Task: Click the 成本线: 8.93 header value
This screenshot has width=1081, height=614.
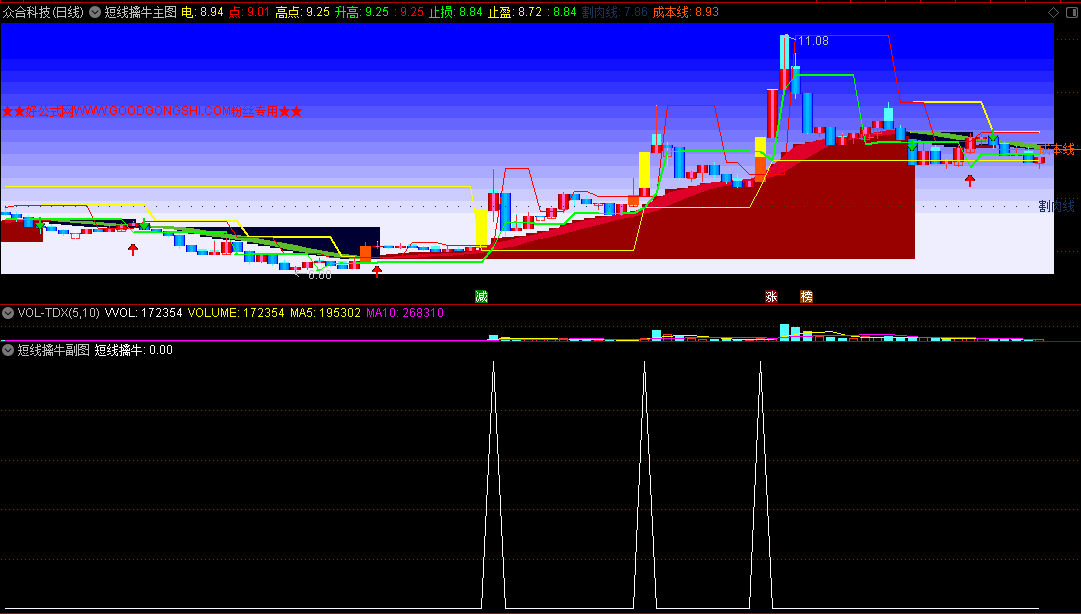Action: pyautogui.click(x=686, y=12)
